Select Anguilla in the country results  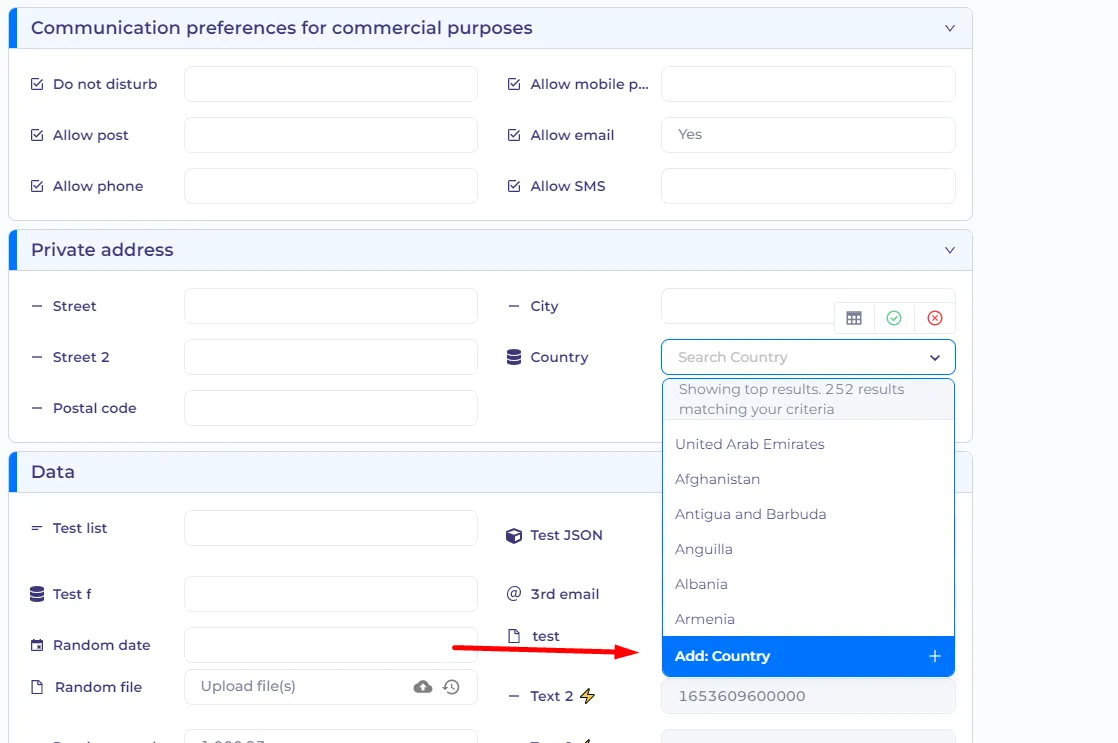coord(809,549)
